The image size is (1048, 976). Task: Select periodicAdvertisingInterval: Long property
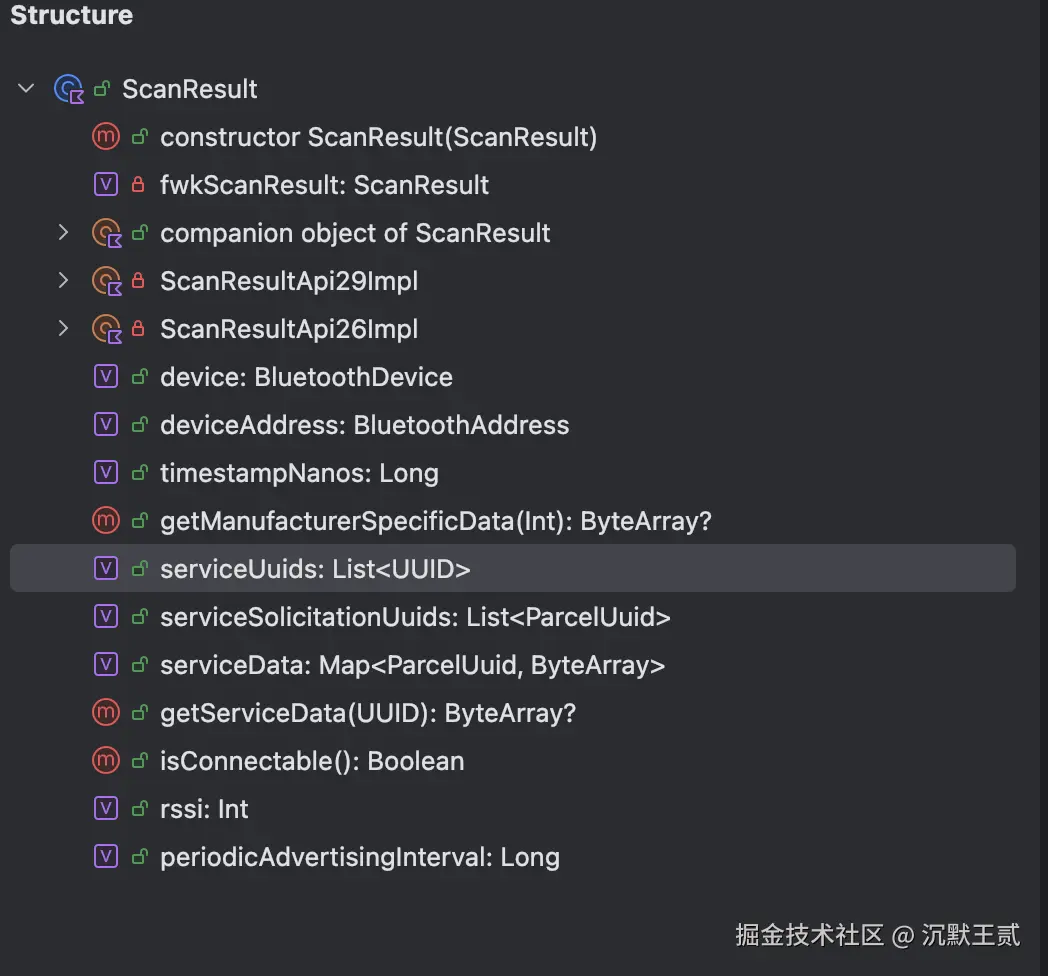click(360, 857)
